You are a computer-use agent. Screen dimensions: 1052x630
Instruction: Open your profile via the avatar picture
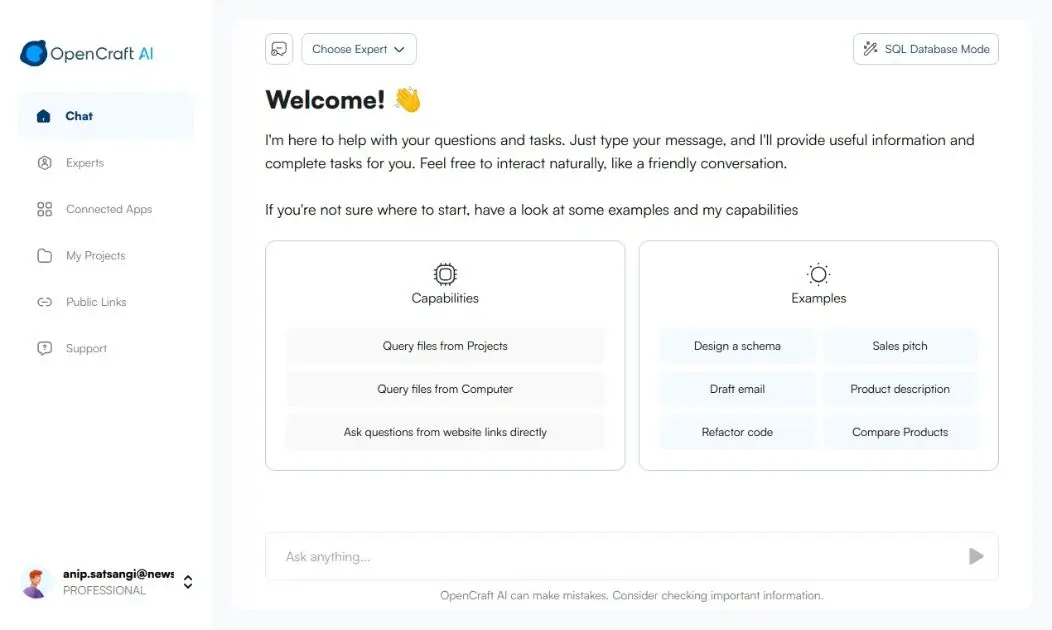[x=37, y=581]
